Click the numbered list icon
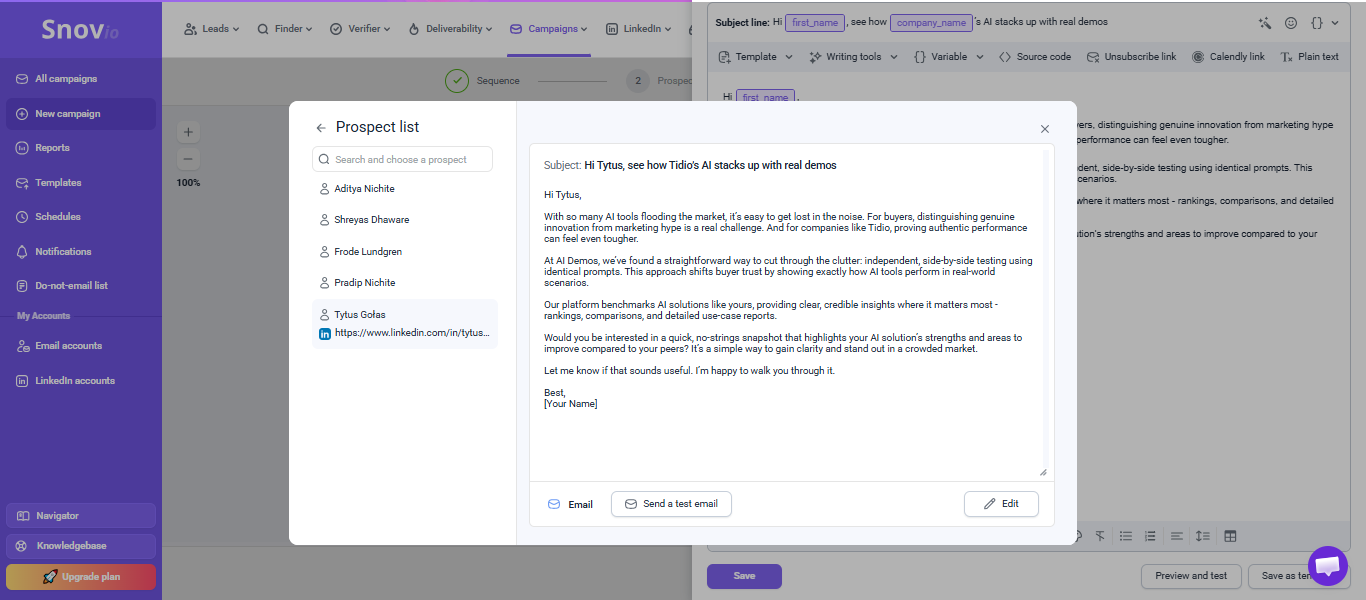This screenshot has width=1366, height=600. click(1150, 536)
